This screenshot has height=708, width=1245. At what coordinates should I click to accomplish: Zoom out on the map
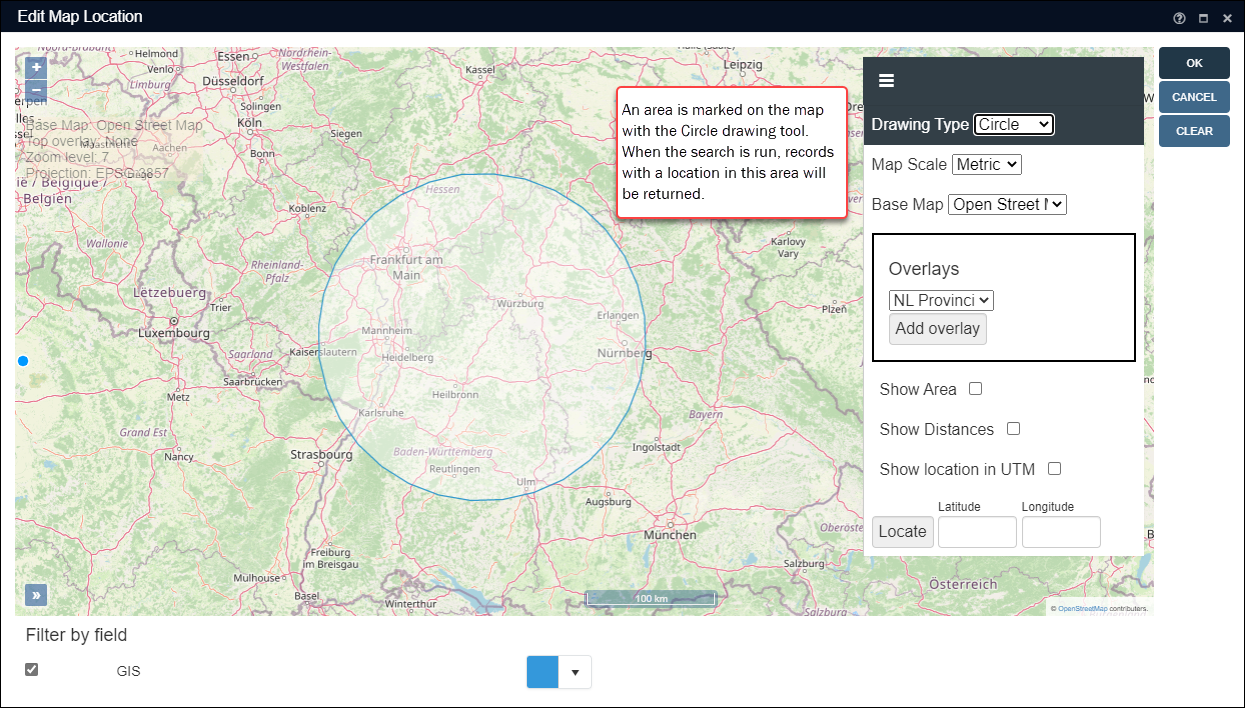pyautogui.click(x=36, y=90)
